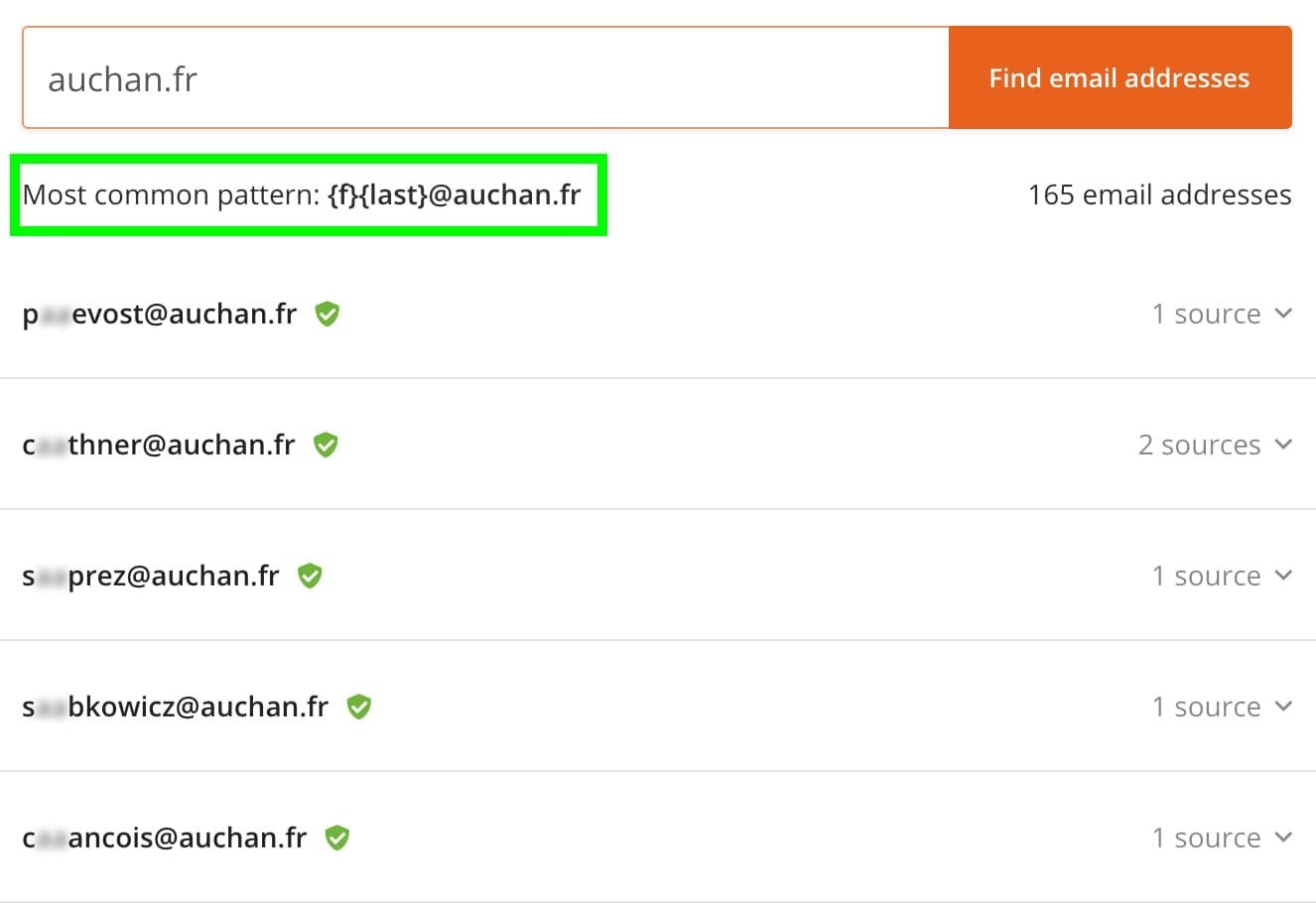Click verified shield icon beside thner@auchan.fr

[326, 446]
